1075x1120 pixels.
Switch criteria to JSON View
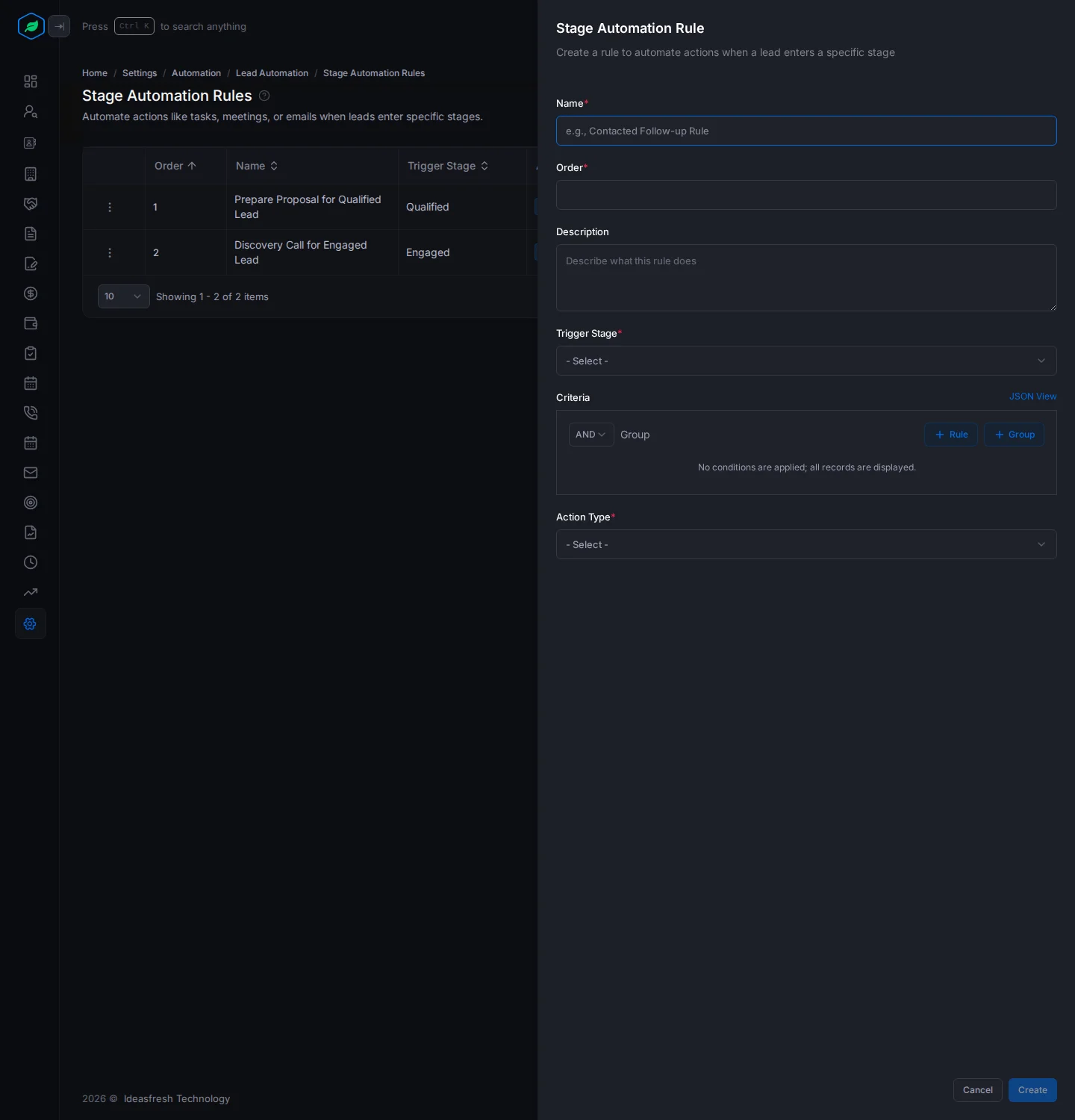click(1033, 396)
